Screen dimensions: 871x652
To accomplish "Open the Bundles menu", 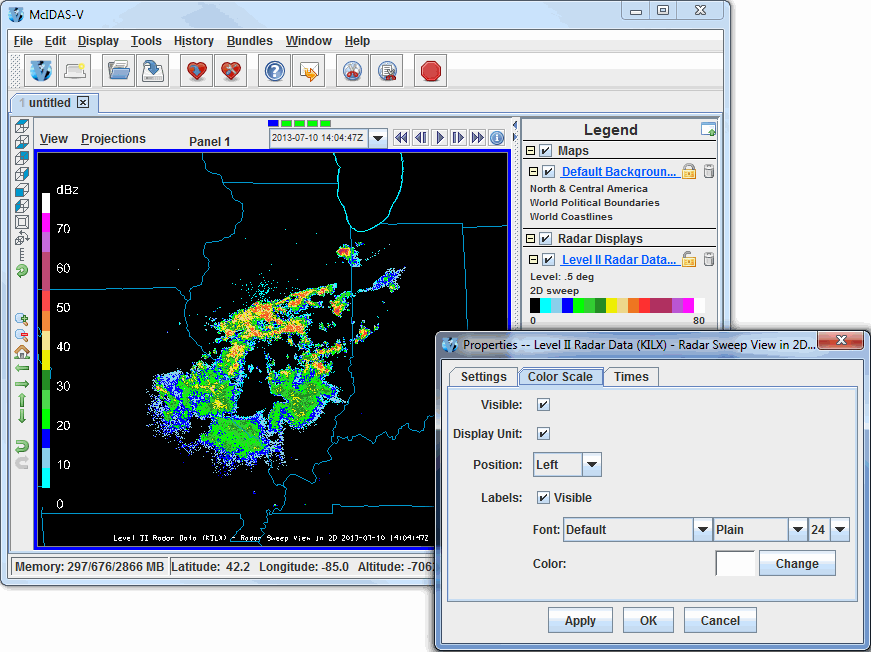I will pyautogui.click(x=249, y=41).
